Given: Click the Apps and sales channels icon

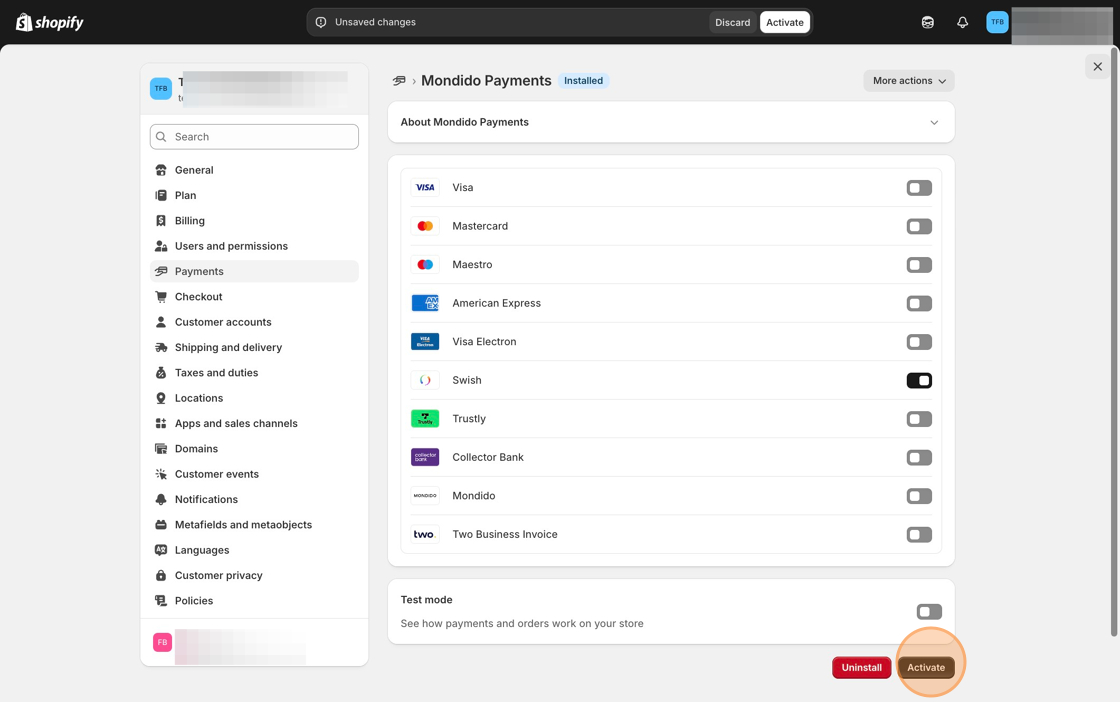Looking at the screenshot, I should (161, 423).
